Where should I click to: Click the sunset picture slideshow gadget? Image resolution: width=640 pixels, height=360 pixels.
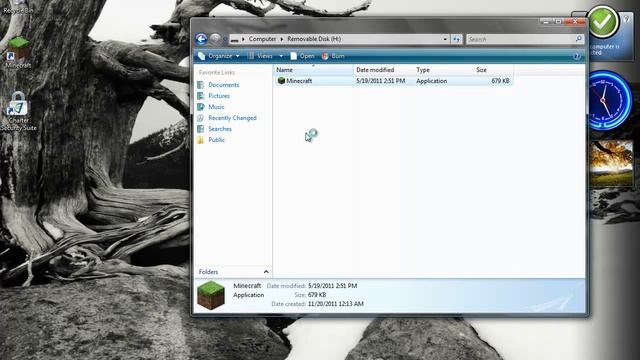tap(611, 163)
